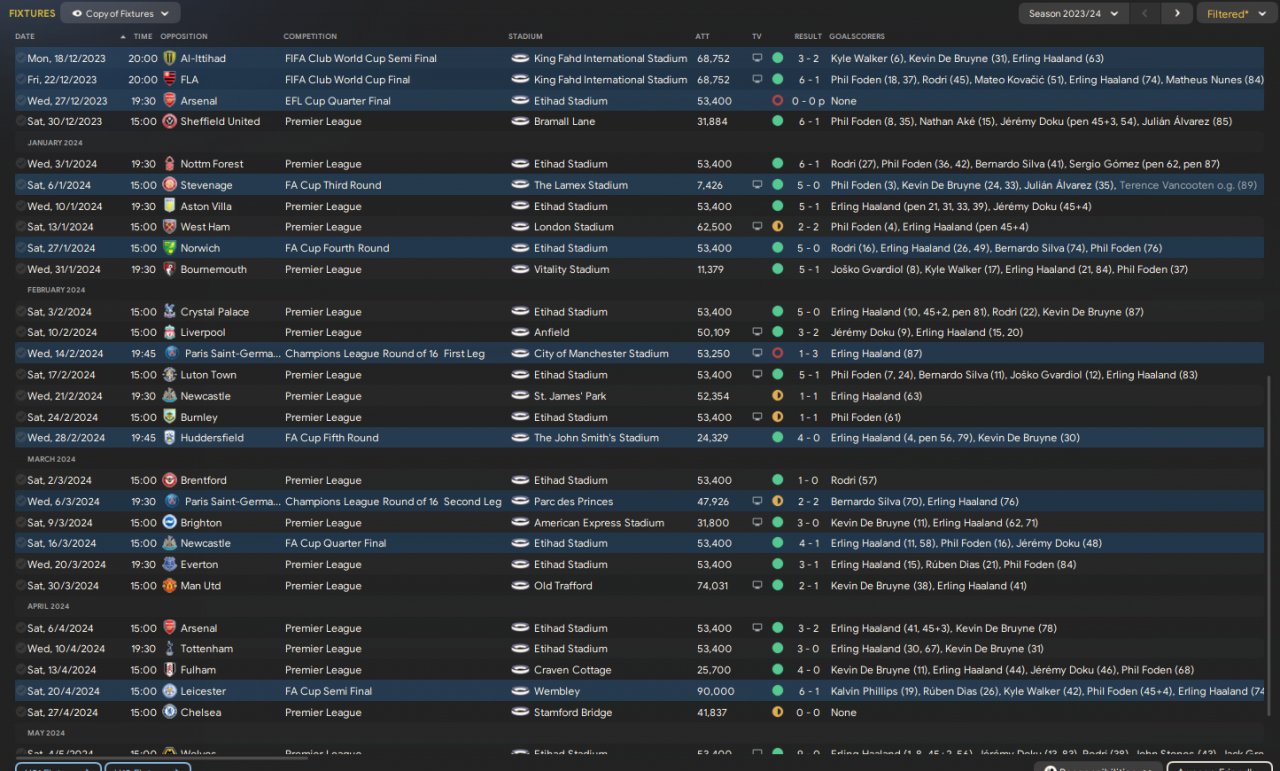1280x771 pixels.
Task: Open the Parc des Princes stadium link
Action: tap(573, 502)
